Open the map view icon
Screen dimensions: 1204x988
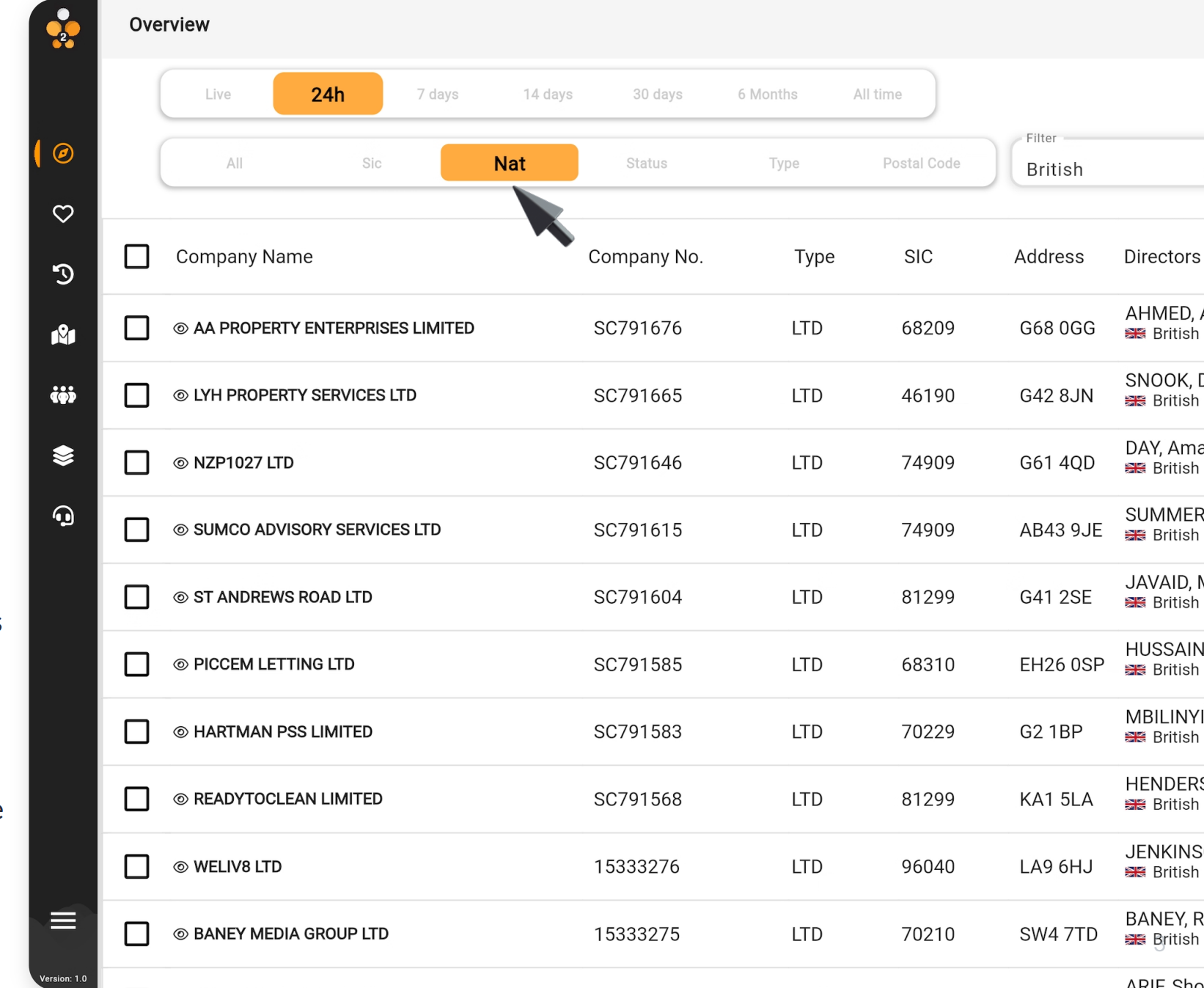[63, 335]
